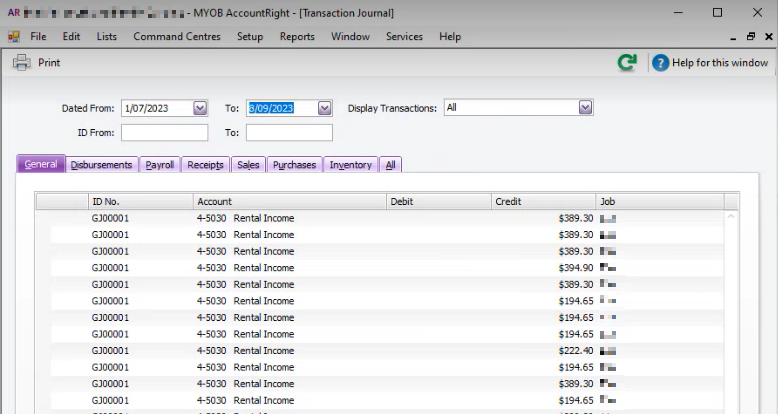Viewport: 778px width, 414px height.
Task: Close the inner Transaction Journal document
Action: tap(769, 36)
